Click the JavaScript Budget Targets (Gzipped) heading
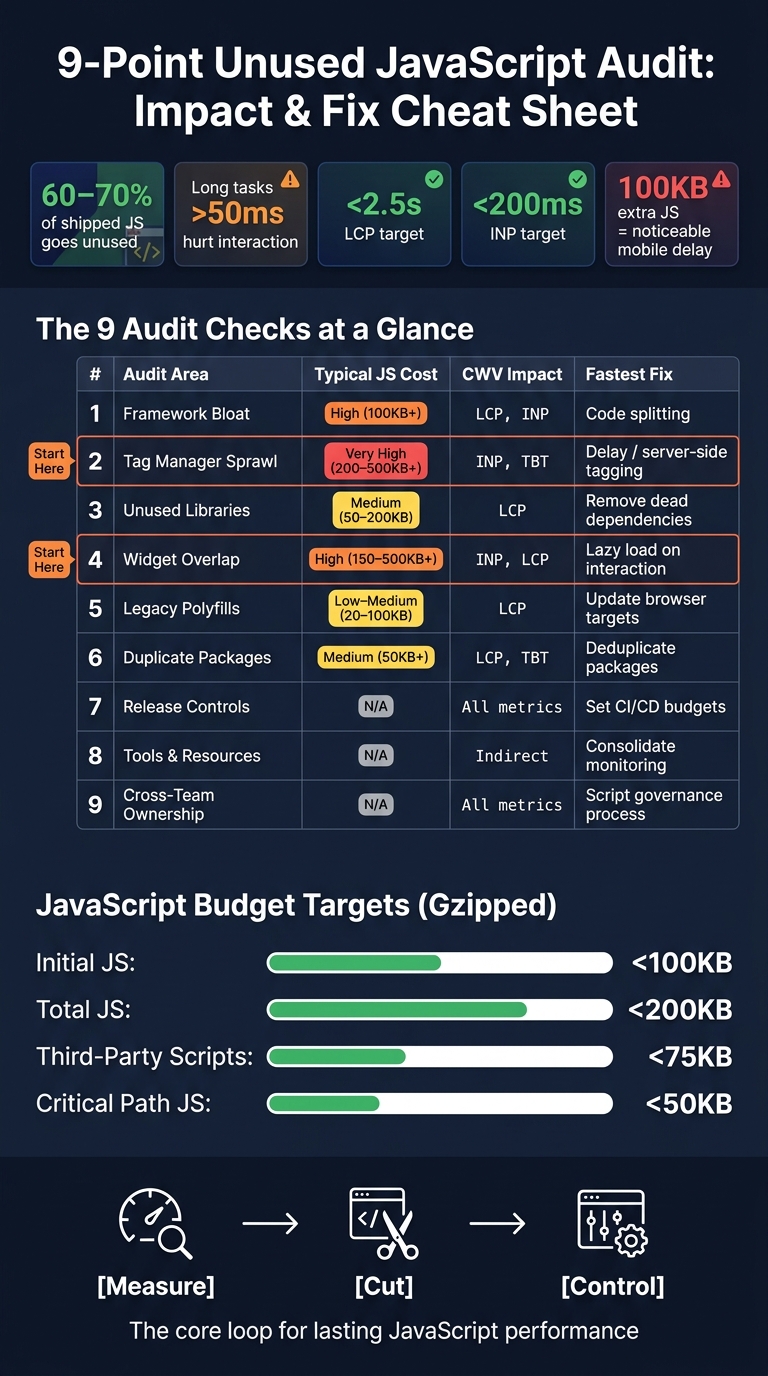768x1376 pixels. (x=296, y=906)
